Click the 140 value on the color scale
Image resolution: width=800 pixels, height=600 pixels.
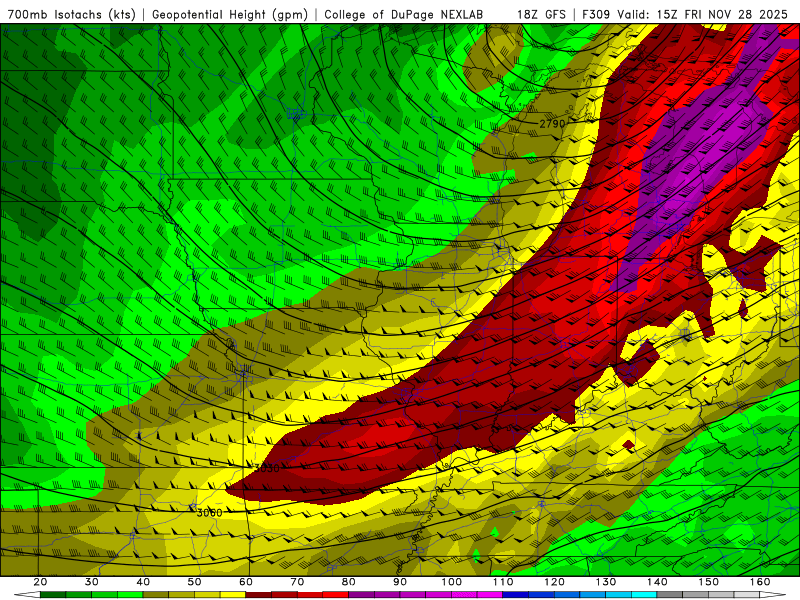click(x=657, y=582)
